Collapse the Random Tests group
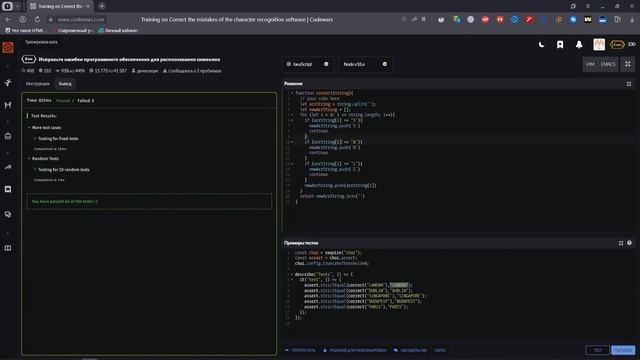The width and height of the screenshot is (640, 360). 43,158
